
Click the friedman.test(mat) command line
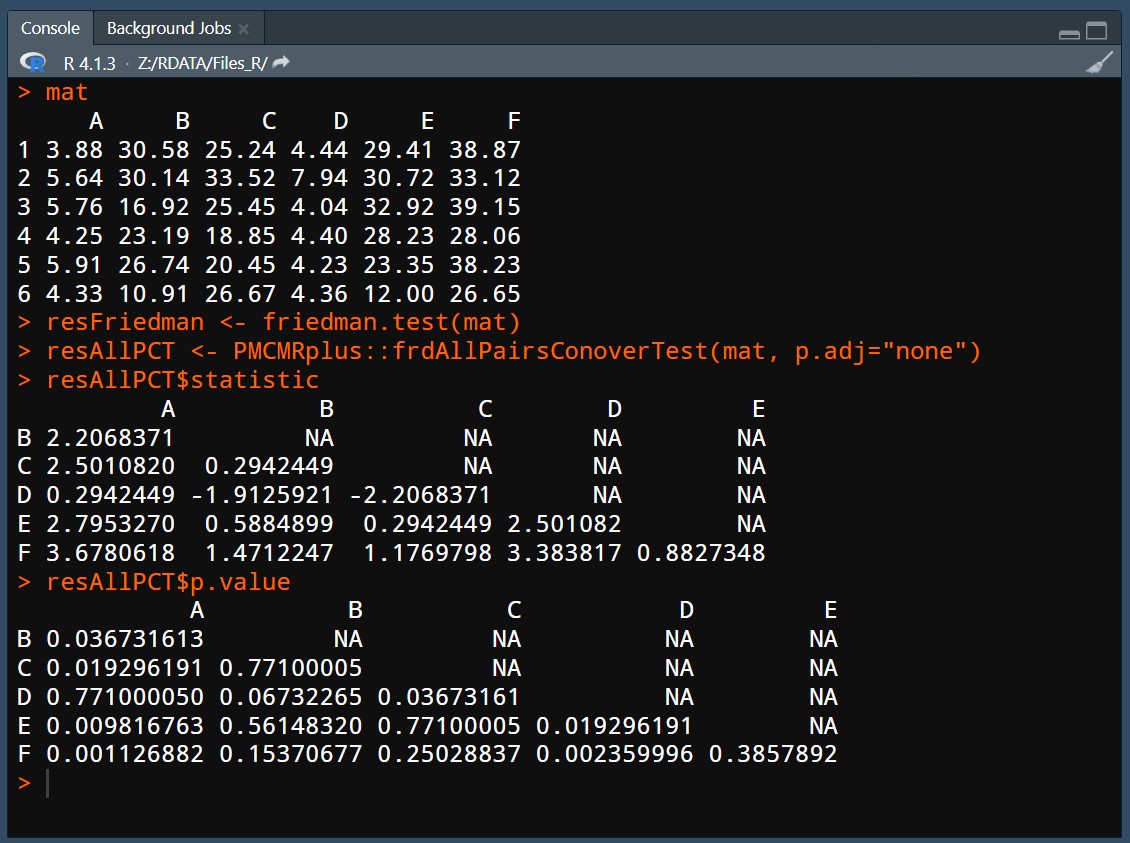(283, 322)
